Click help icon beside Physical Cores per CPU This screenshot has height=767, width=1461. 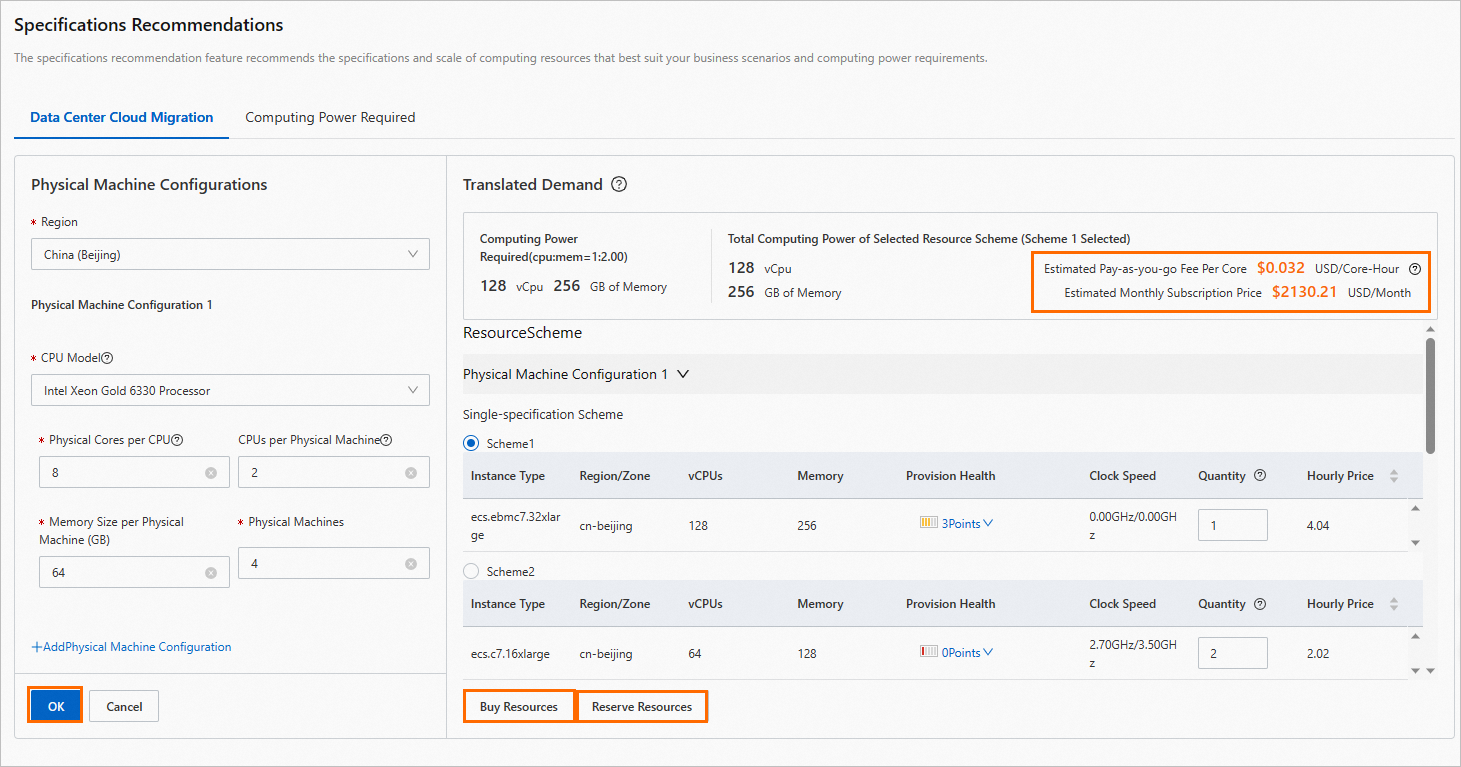tap(178, 440)
